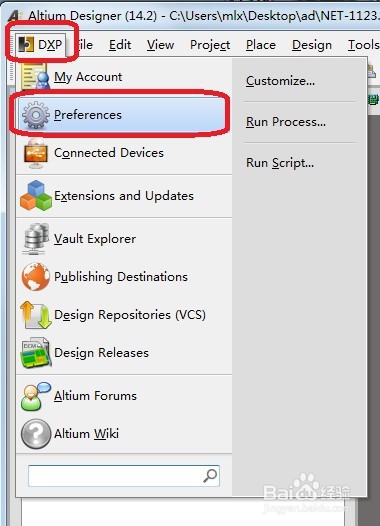Choose Run Process... option

pos(286,122)
